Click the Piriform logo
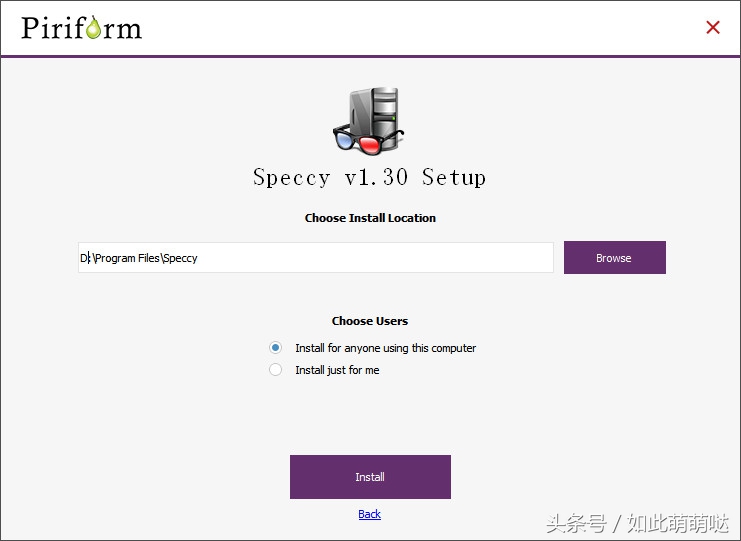Image resolution: width=741 pixels, height=541 pixels. point(81,27)
